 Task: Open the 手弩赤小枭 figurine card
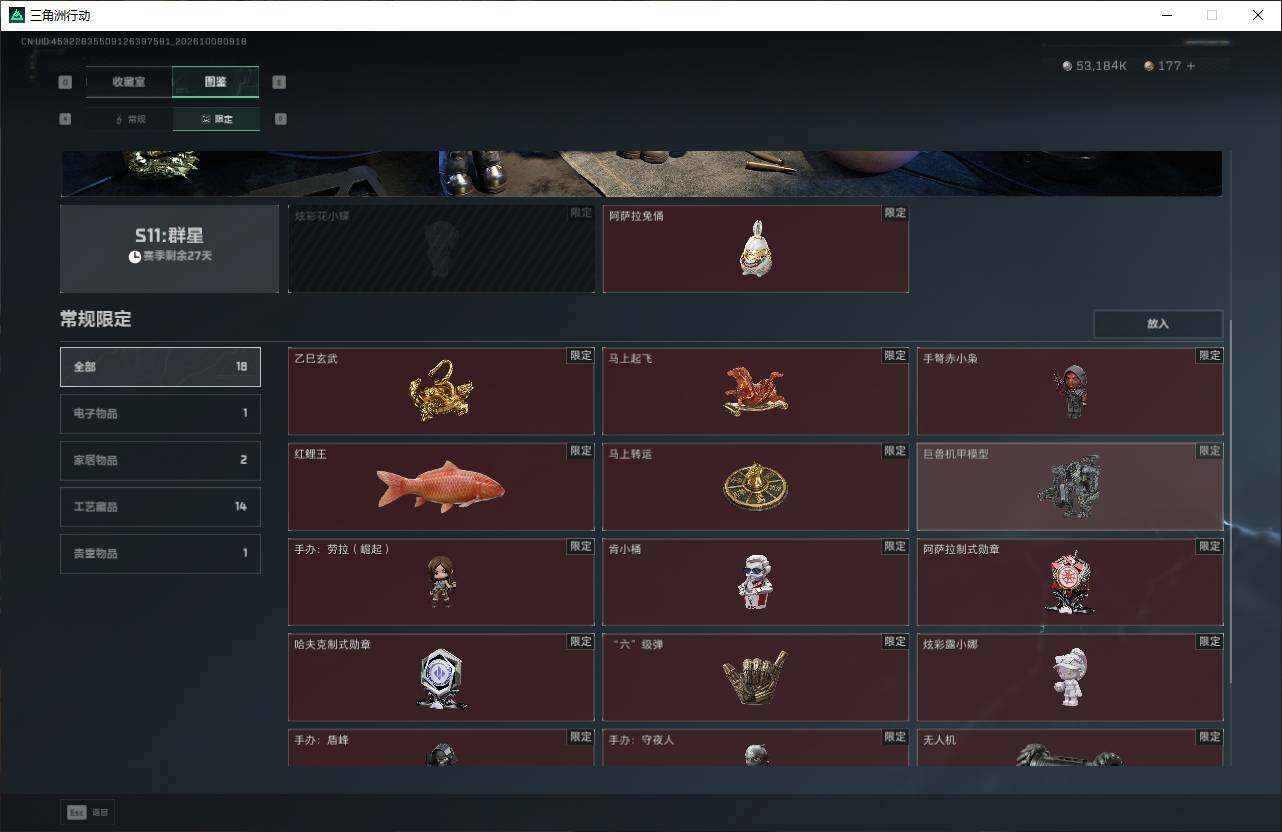click(x=1070, y=391)
